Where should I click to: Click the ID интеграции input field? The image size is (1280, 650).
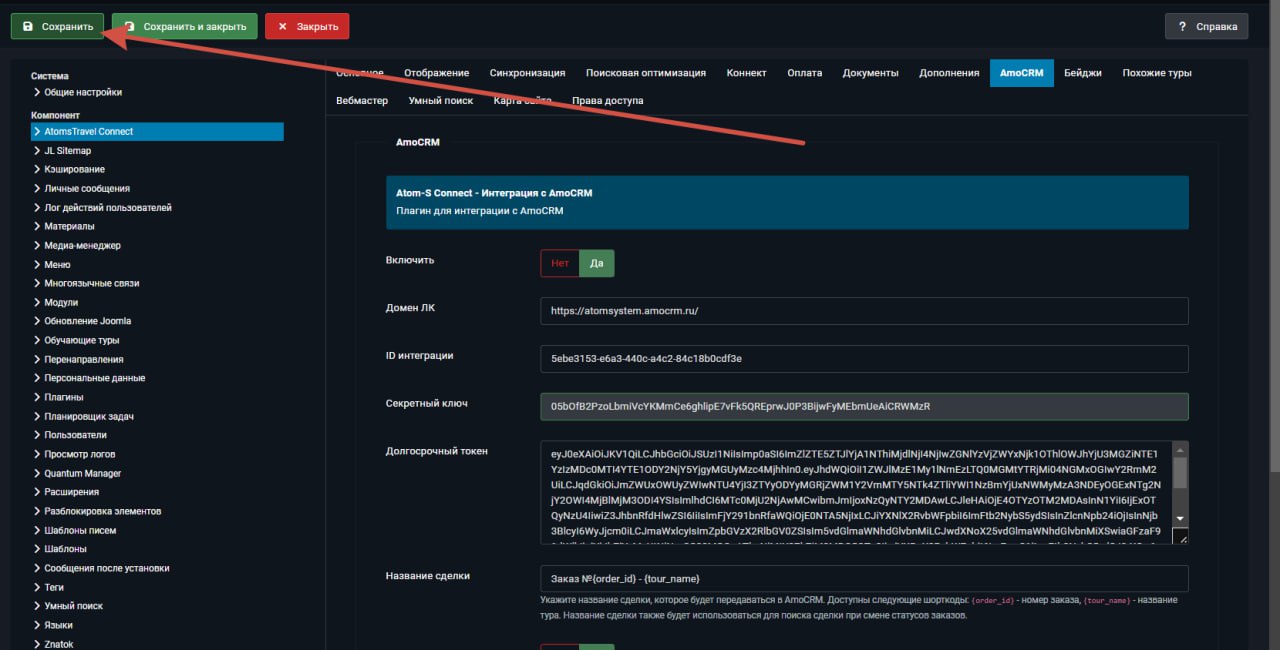pos(864,359)
